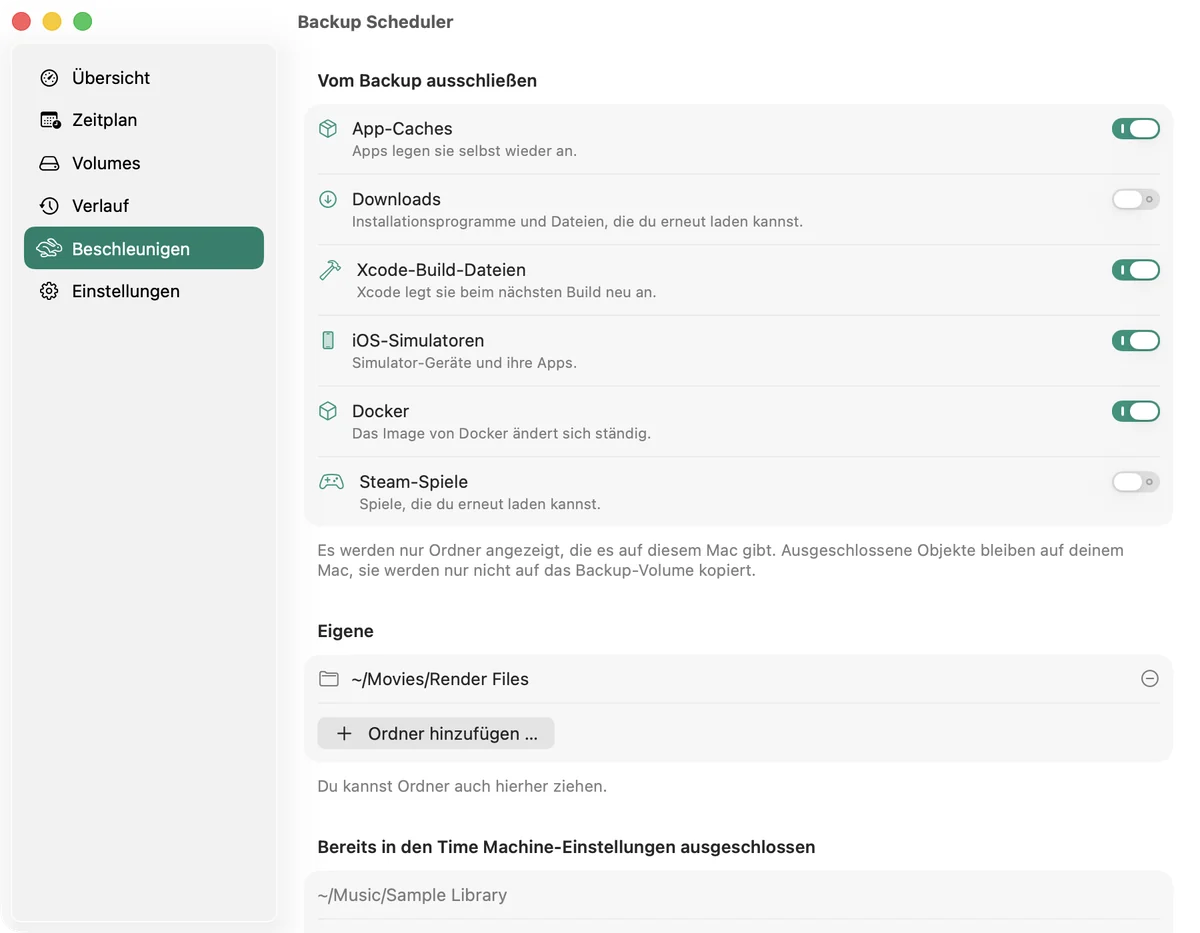Select the Beschleunigen sidebar item
1200x933 pixels.
coord(144,248)
